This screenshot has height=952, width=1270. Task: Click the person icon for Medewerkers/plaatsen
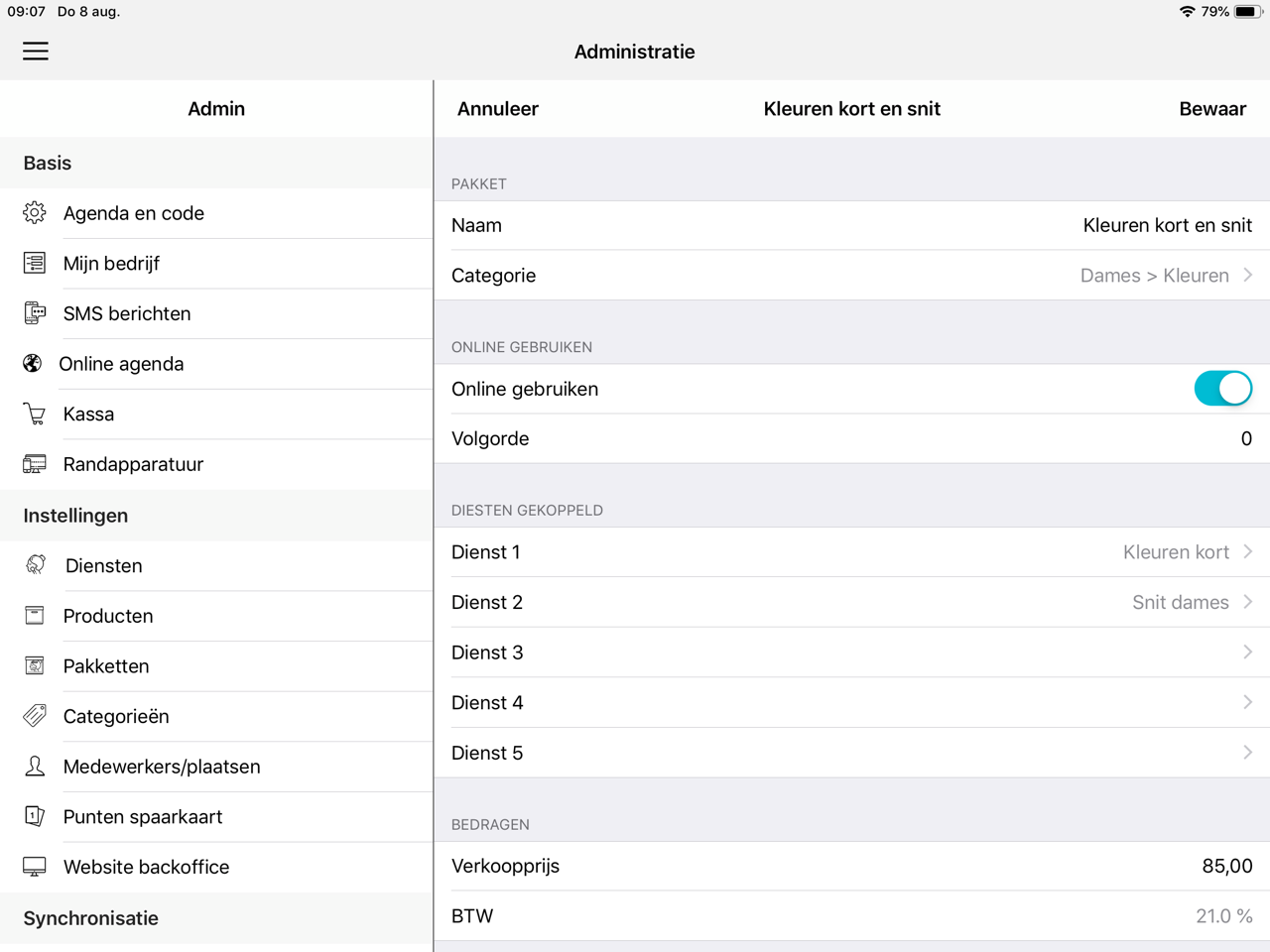35,766
